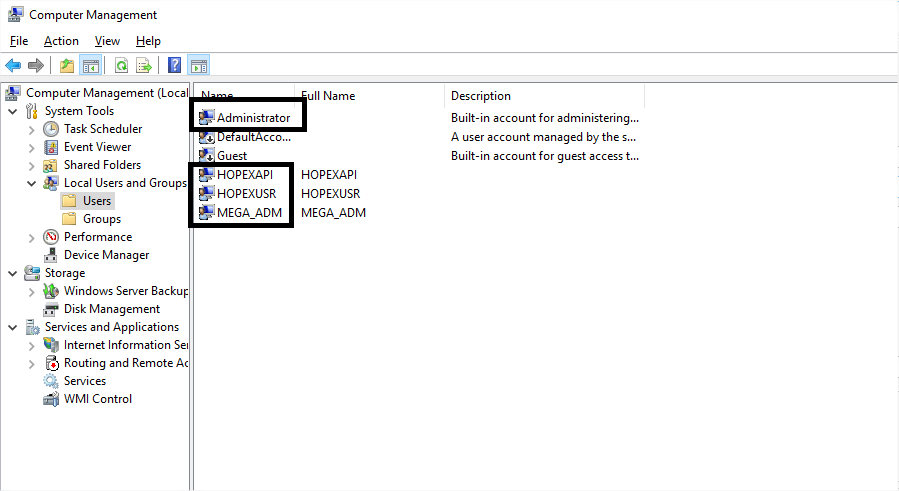Sort by the Full Name column header
Image resolution: width=899 pixels, height=491 pixels.
tap(370, 96)
